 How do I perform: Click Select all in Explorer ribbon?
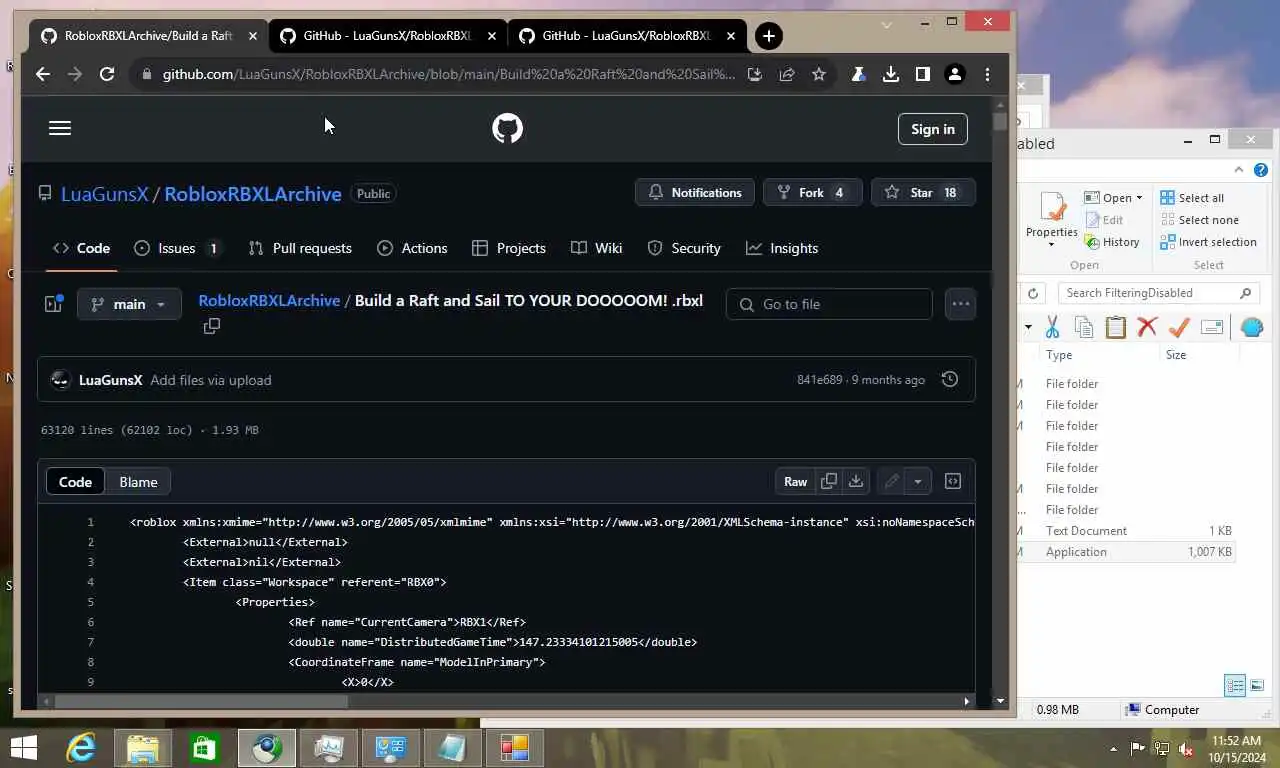pyautogui.click(x=1192, y=198)
